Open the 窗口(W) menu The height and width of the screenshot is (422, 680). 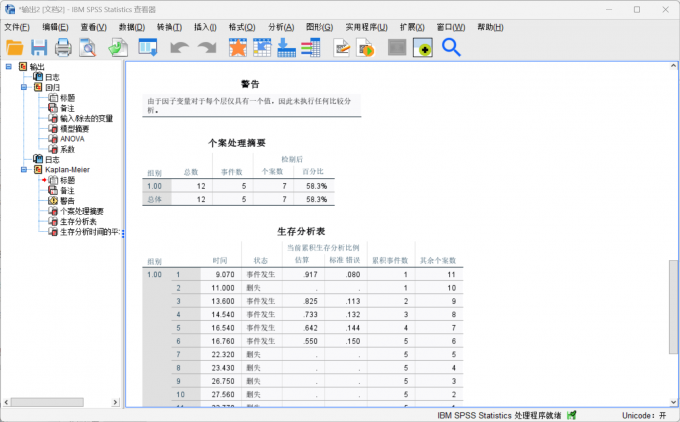click(x=451, y=27)
